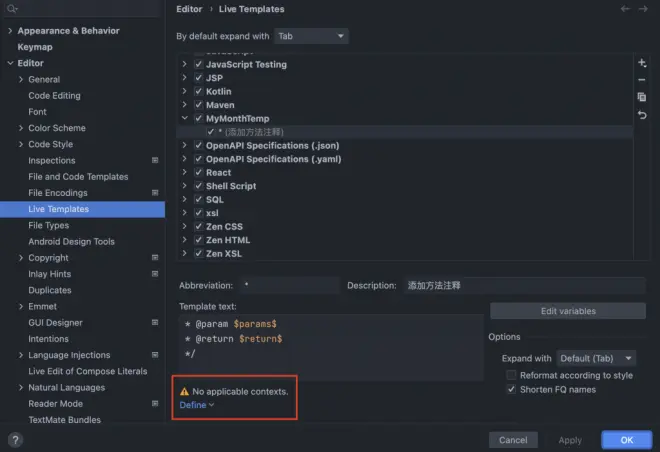This screenshot has width=660, height=452.
Task: Click the forward navigation arrow
Action: 643,9
